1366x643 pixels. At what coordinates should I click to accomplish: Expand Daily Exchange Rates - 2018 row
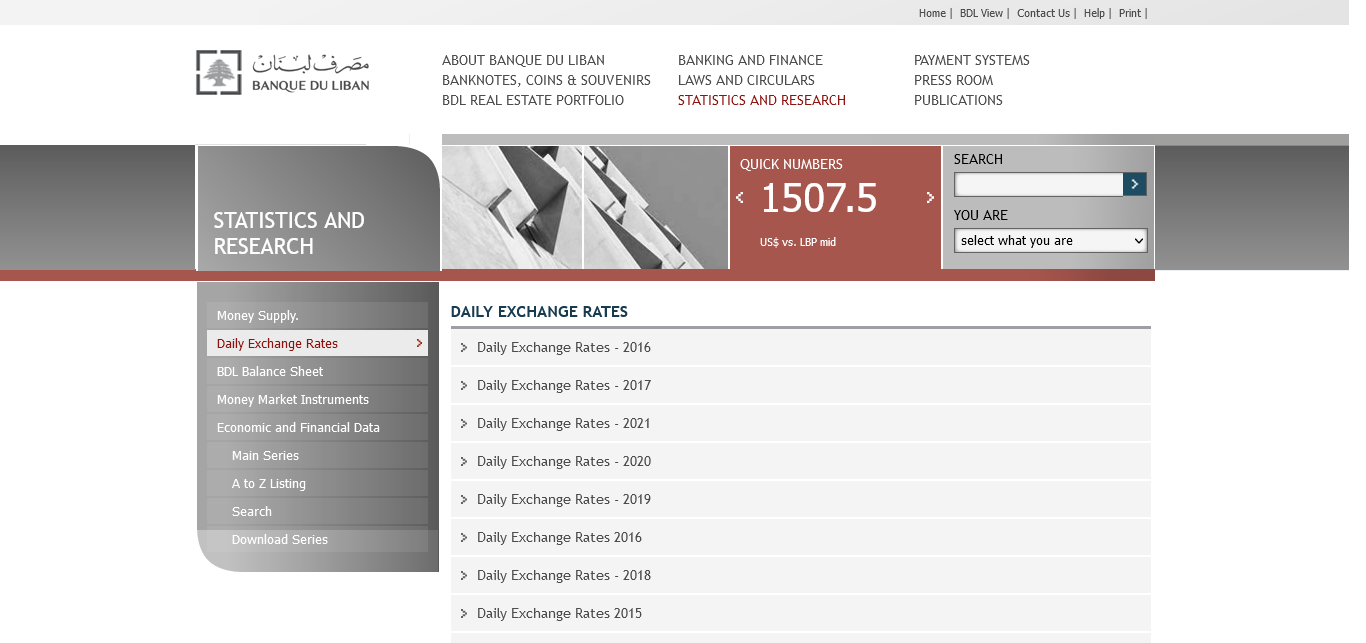pos(564,576)
